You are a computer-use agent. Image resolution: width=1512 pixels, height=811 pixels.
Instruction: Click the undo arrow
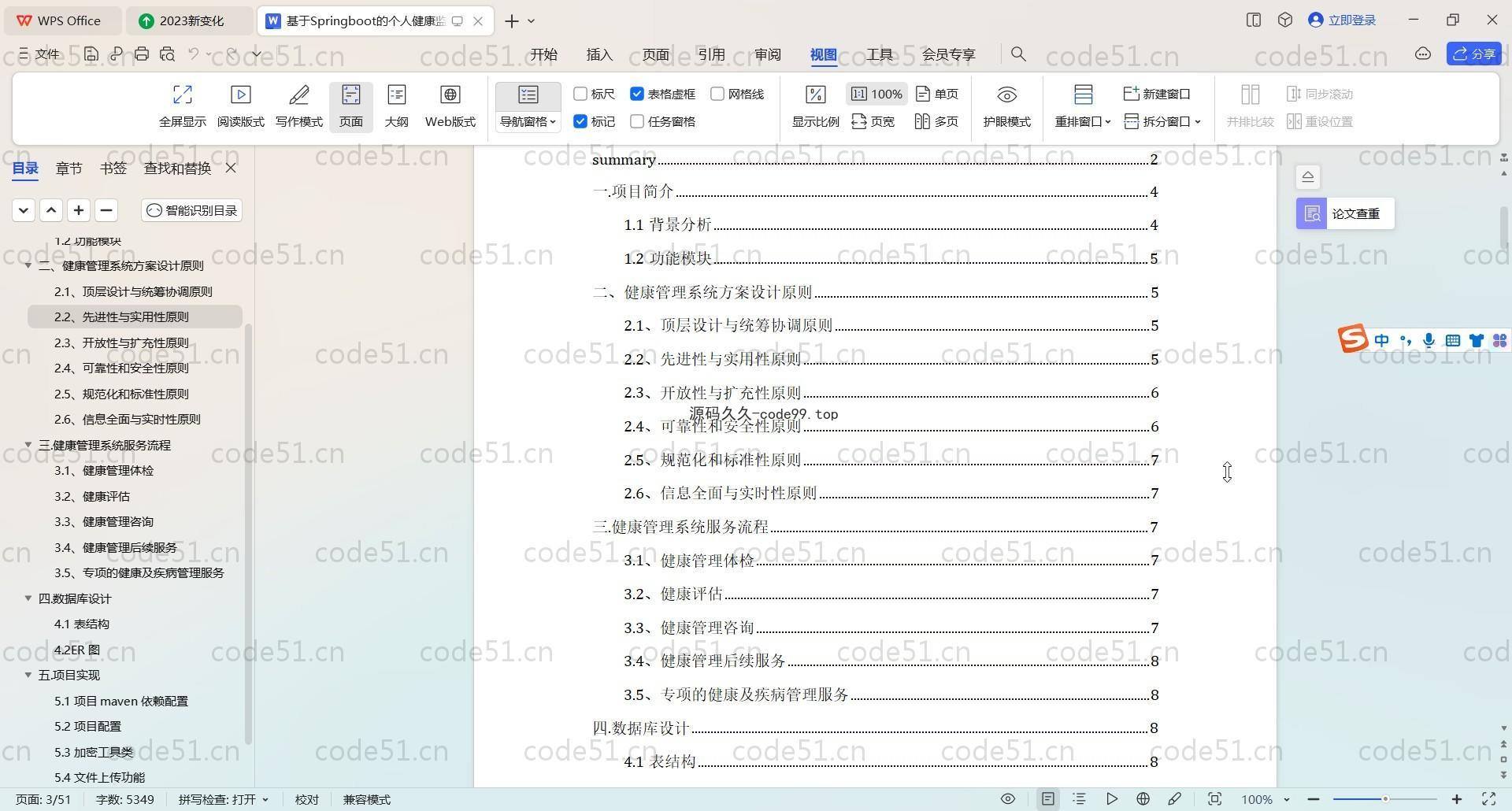coord(194,54)
